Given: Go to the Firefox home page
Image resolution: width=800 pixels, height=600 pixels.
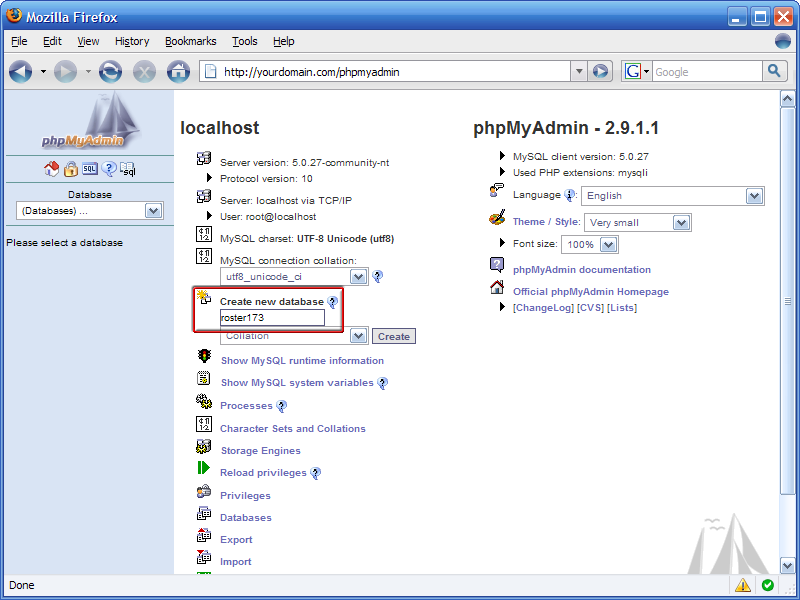Looking at the screenshot, I should [x=179, y=72].
